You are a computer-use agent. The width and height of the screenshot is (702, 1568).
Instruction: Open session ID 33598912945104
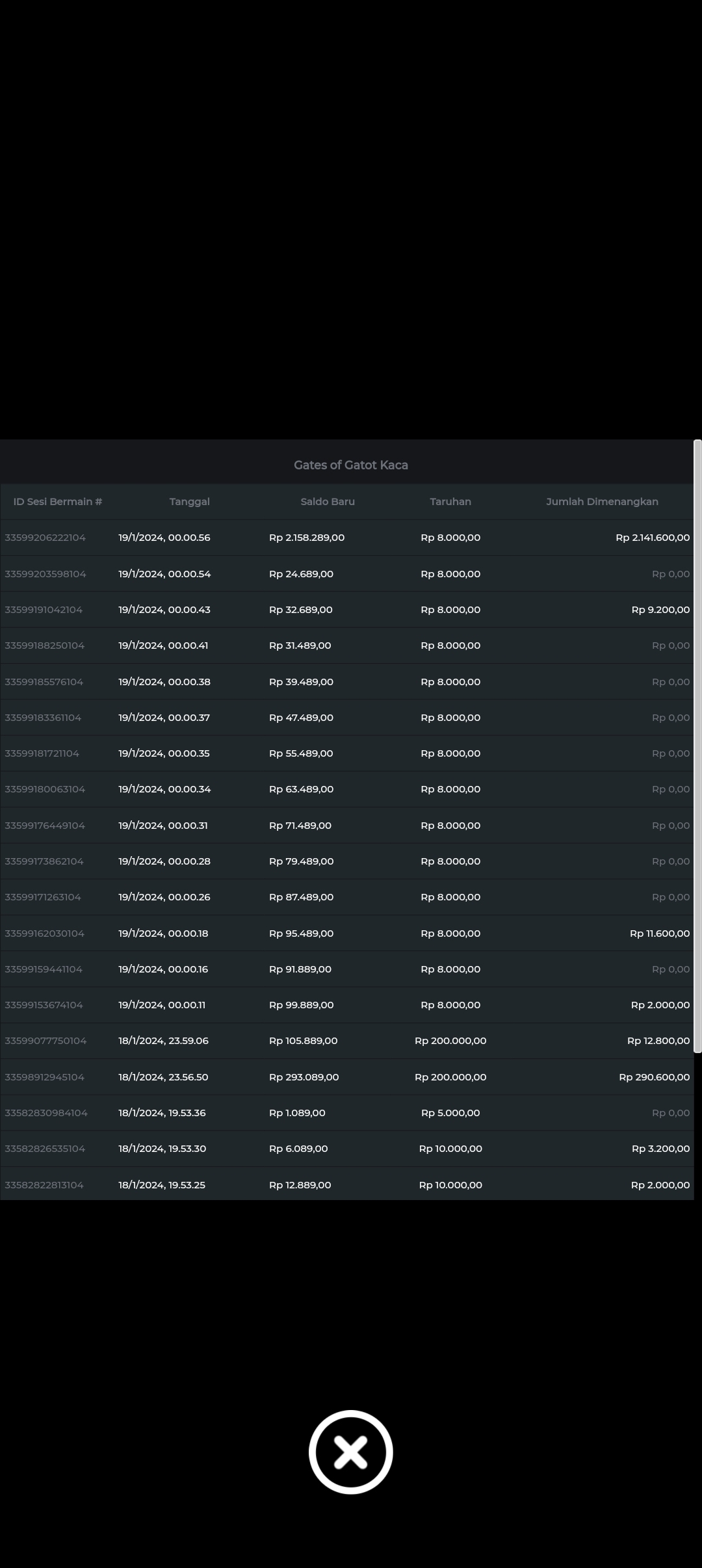[45, 1077]
